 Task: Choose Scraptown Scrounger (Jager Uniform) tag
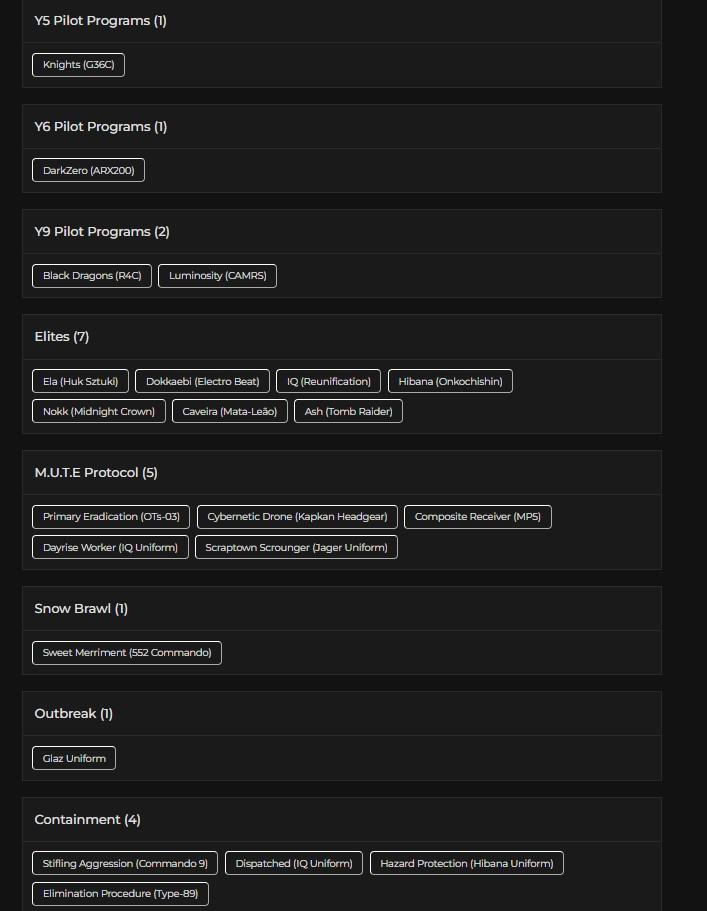coord(296,547)
